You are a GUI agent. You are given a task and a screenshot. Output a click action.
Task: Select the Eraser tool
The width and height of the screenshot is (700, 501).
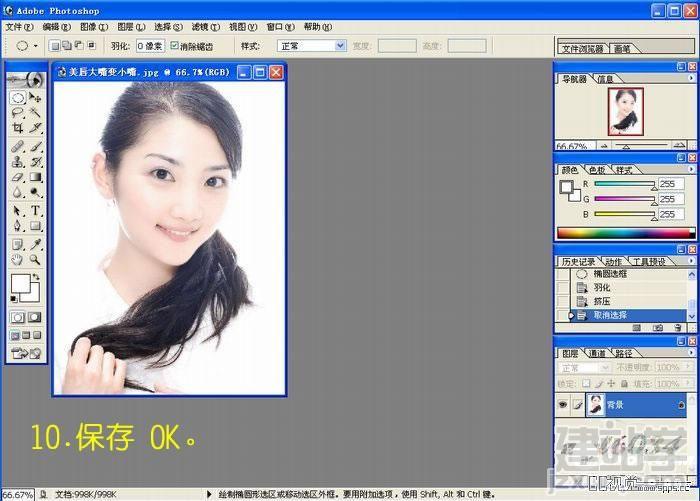click(x=18, y=177)
